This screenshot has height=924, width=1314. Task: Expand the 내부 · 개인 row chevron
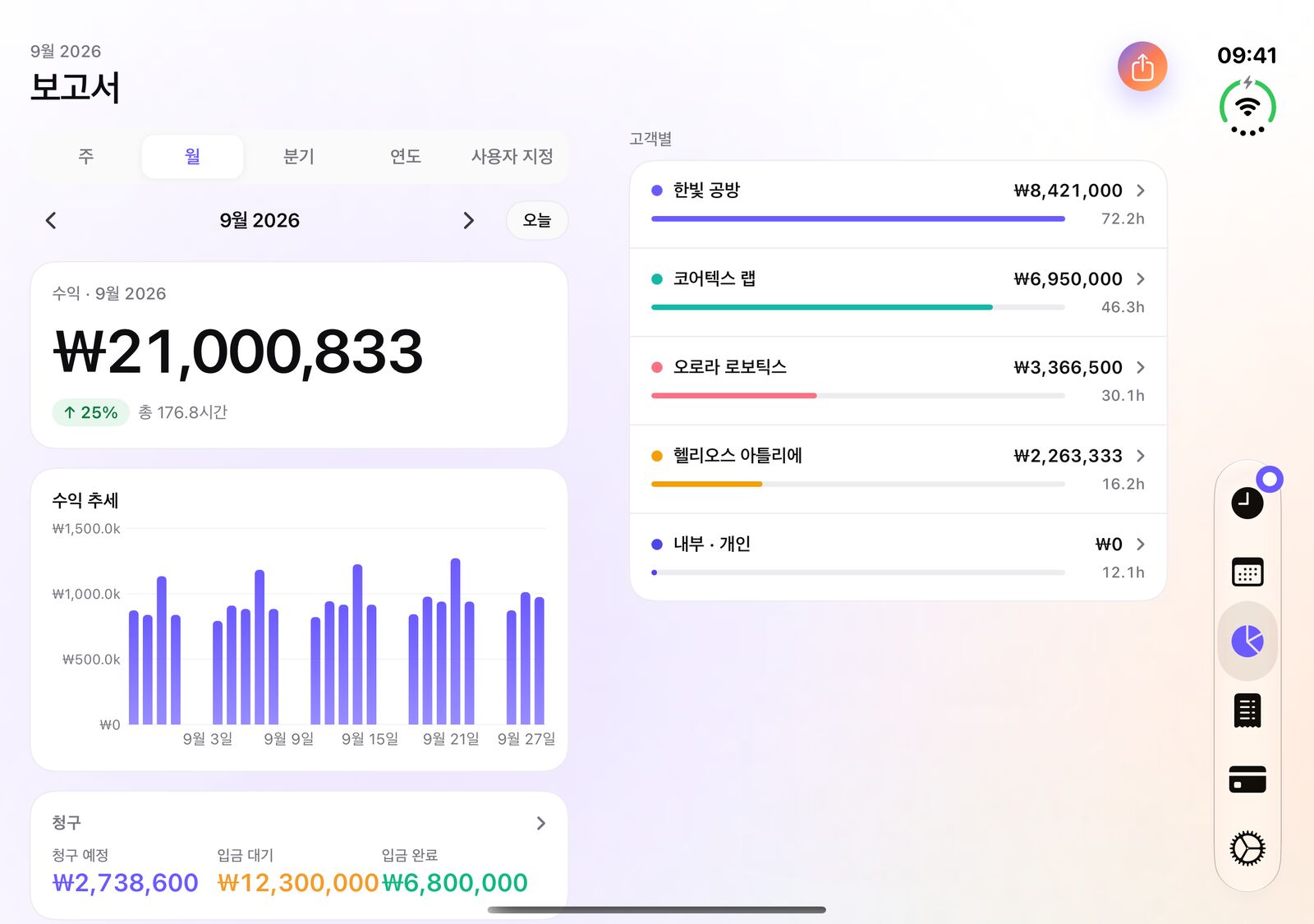(1141, 545)
